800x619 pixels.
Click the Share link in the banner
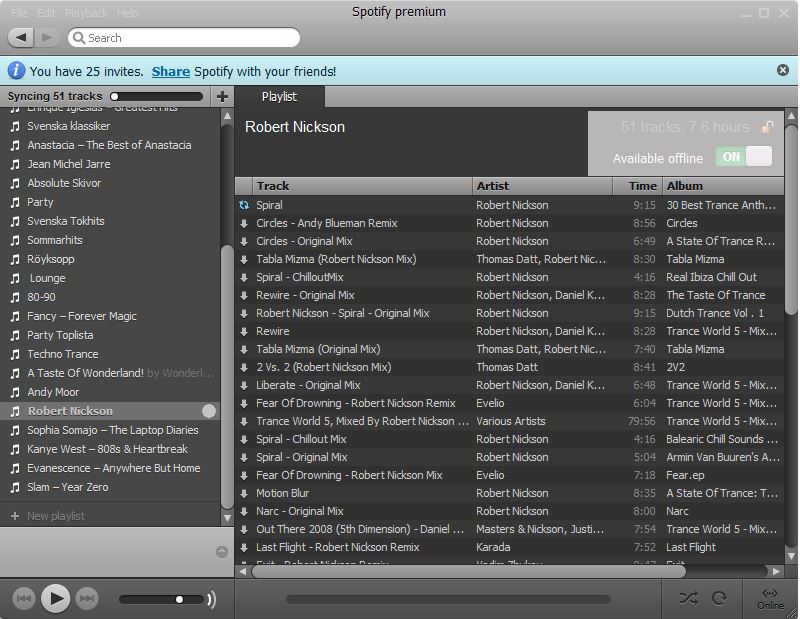[170, 71]
